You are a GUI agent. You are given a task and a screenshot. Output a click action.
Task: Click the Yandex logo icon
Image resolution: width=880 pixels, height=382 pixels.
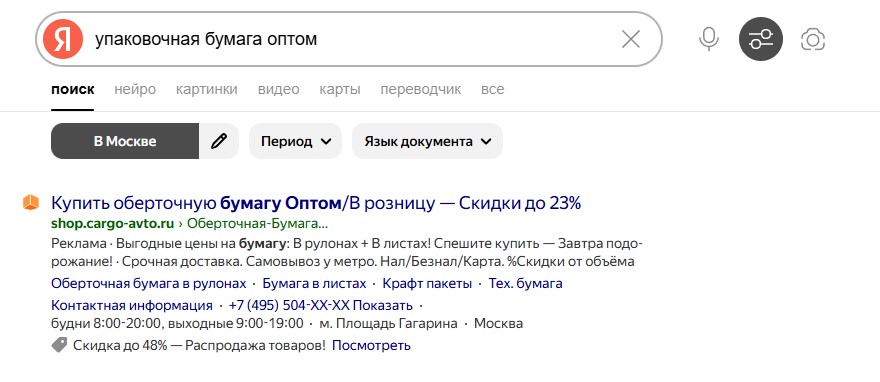click(x=63, y=39)
